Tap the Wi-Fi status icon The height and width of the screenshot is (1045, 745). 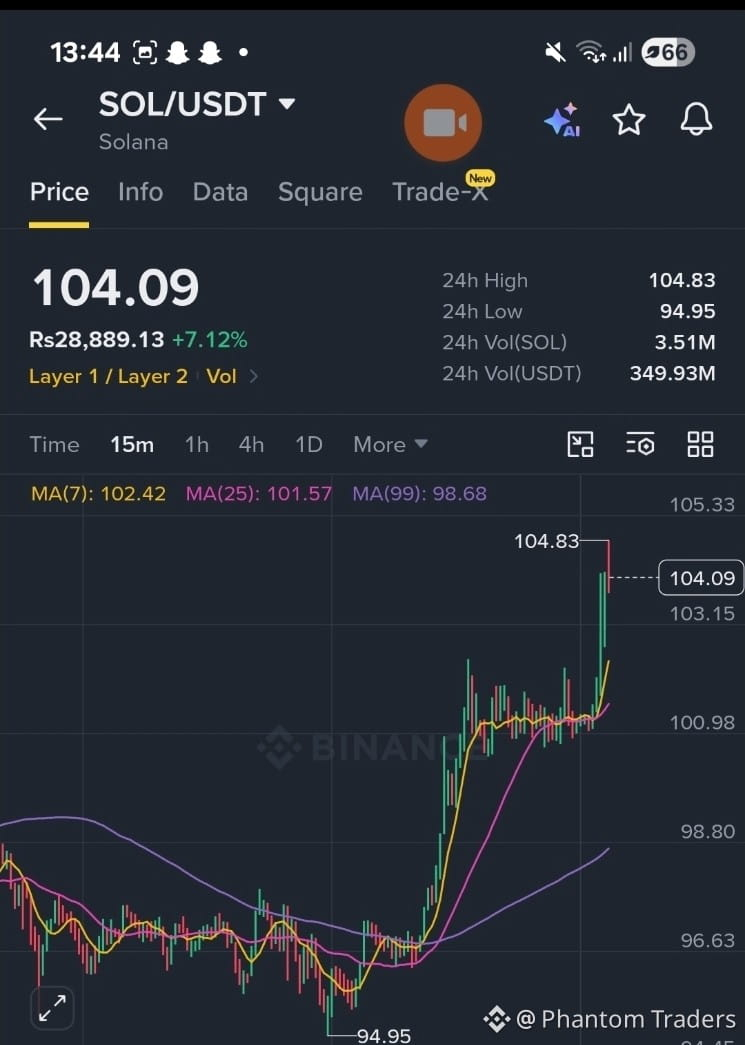pos(590,51)
